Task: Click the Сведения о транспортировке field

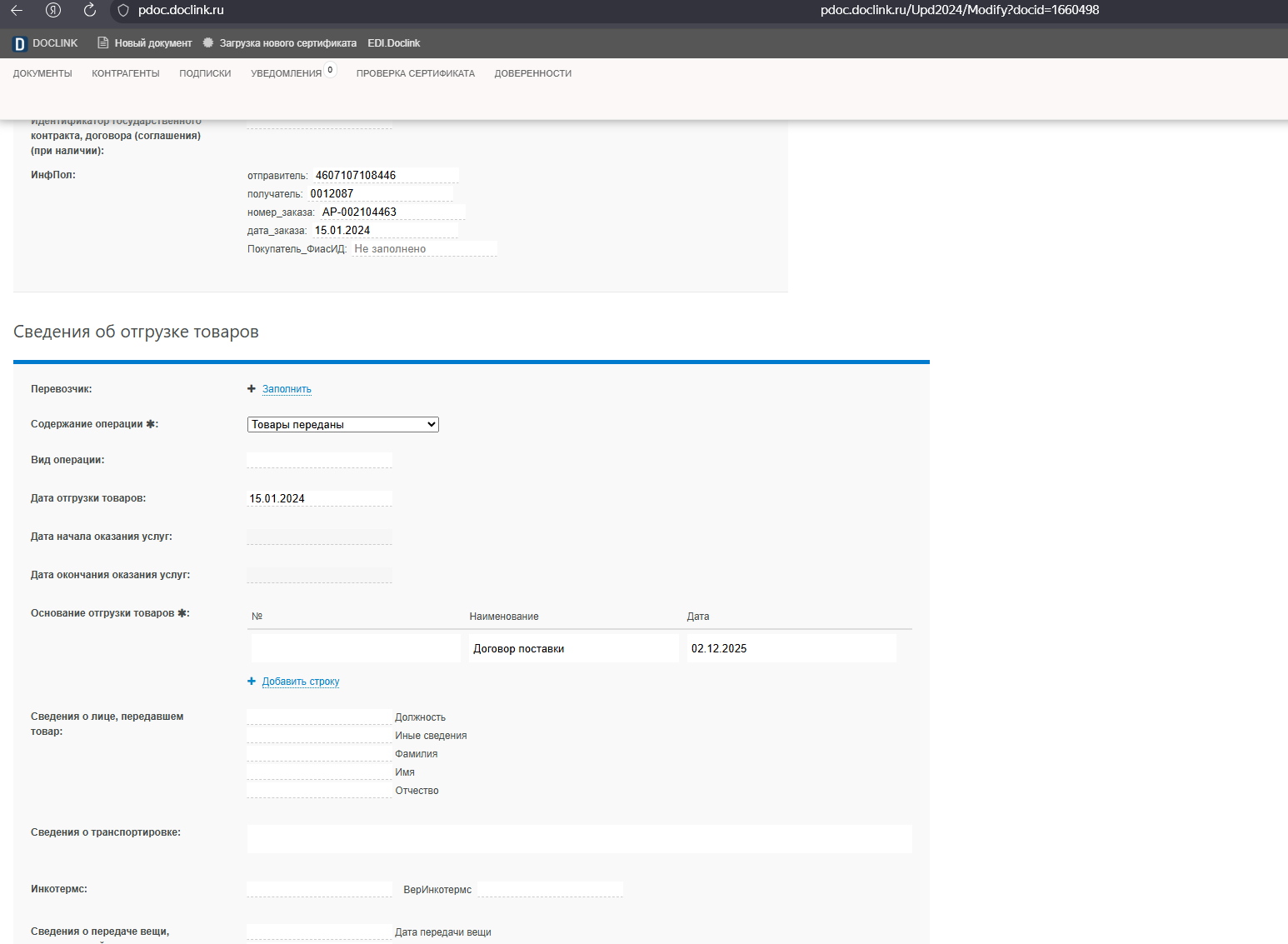Action: [x=580, y=839]
